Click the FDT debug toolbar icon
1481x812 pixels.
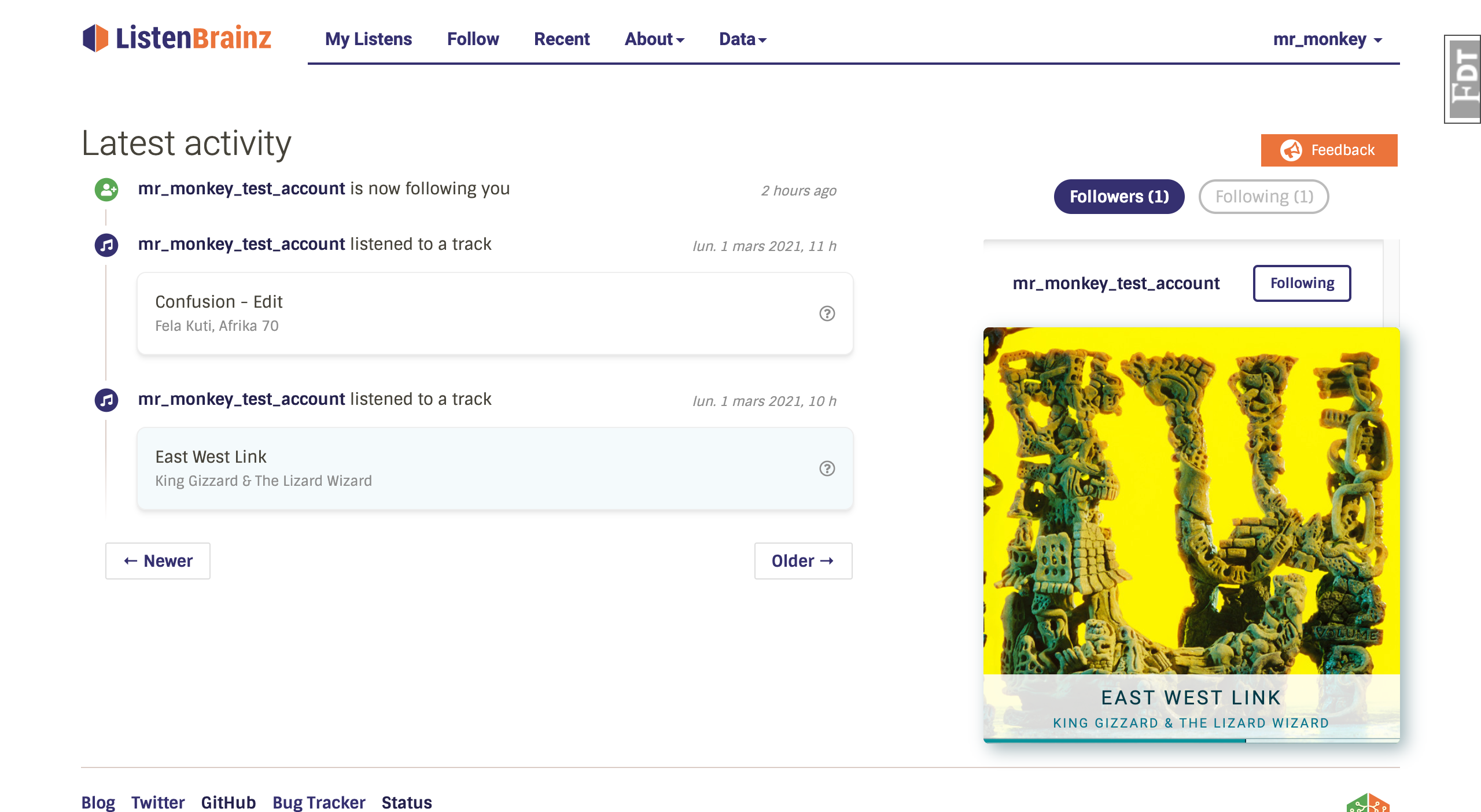point(1464,79)
